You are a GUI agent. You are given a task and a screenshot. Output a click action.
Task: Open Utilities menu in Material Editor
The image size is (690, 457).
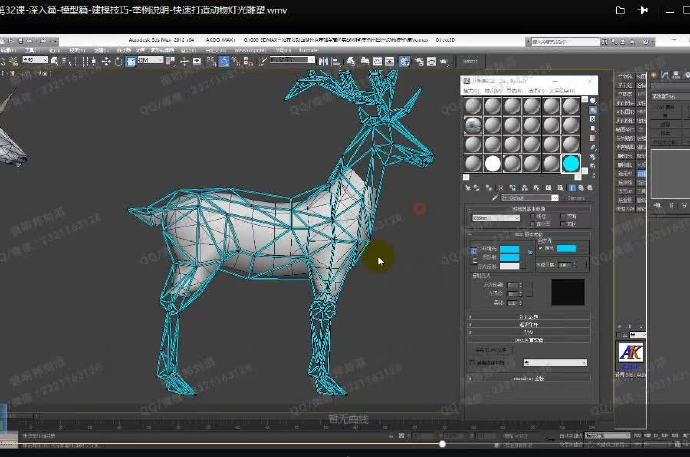pos(562,91)
